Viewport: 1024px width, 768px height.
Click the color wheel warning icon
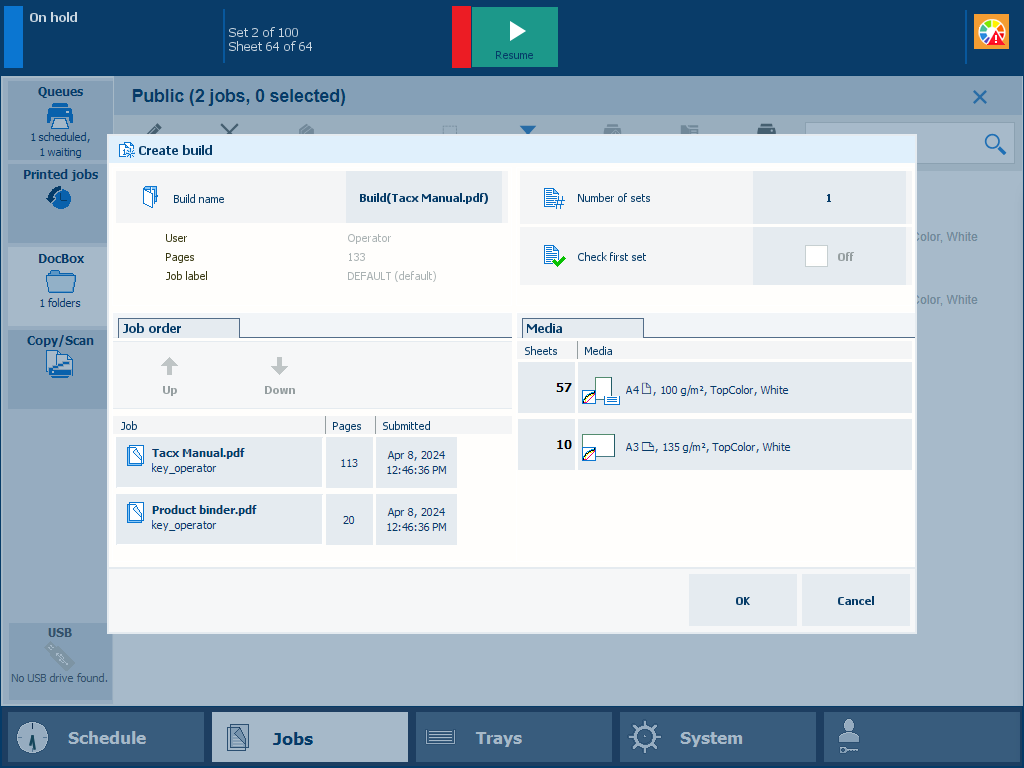[991, 33]
